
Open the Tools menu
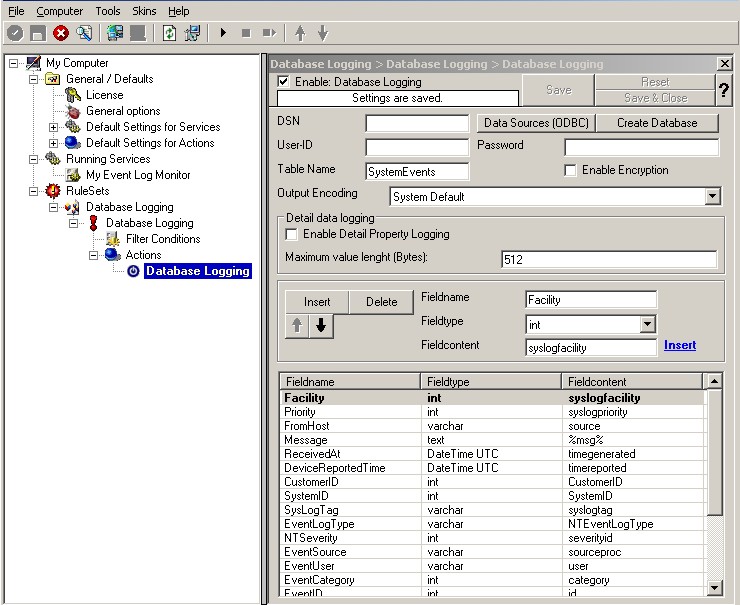click(107, 11)
